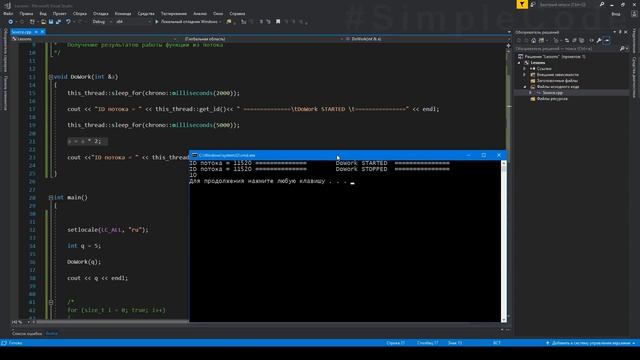Click the Solution Explorer search field
Image resolution: width=640 pixels, height=360 pixels.
[567, 49]
